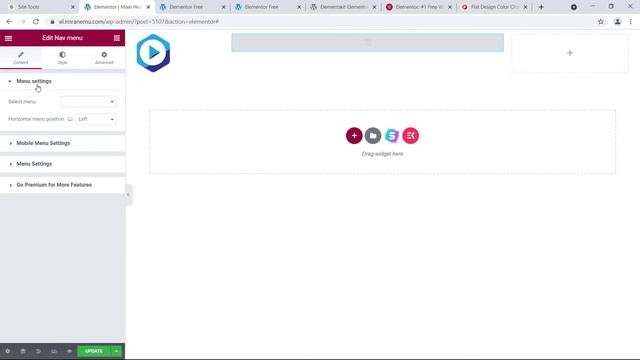Click the hexagon play logo image
This screenshot has height=360, width=640.
pyautogui.click(x=153, y=53)
